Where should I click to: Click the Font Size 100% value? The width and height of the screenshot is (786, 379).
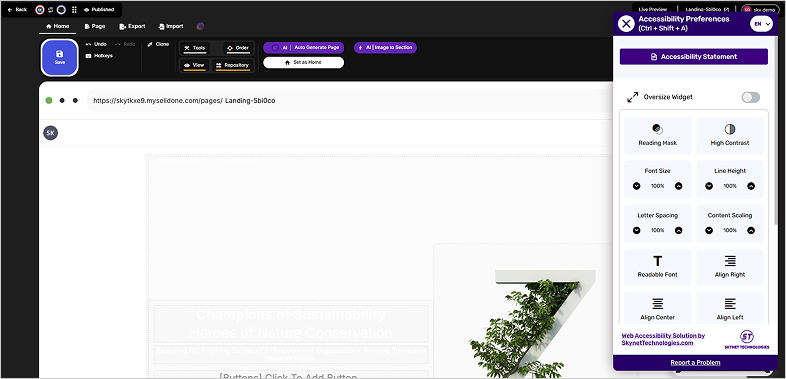click(x=658, y=186)
